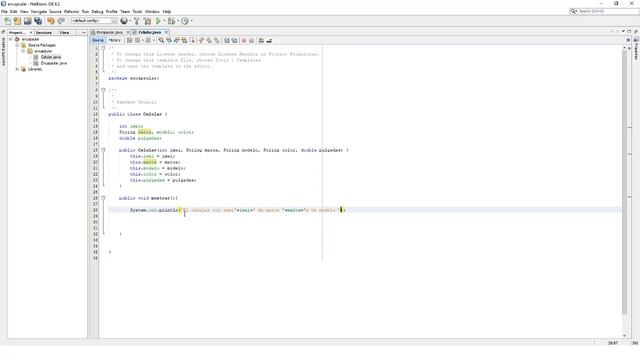
Task: Click the Profile Project clock icon
Action: (185, 21)
